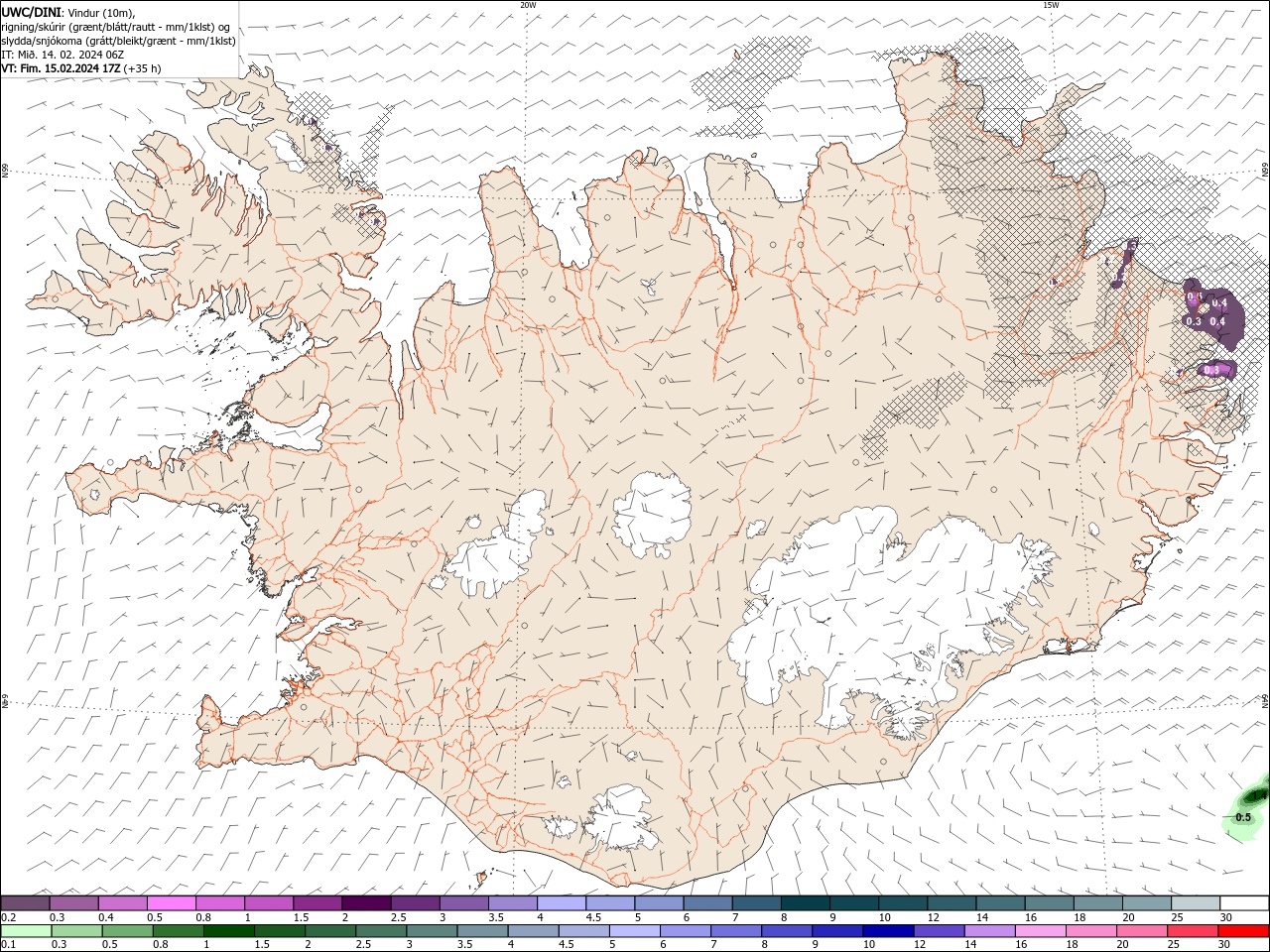Select the 0.3 light green swatch on the rain scale
This screenshot has height=952, width=1270.
point(76,931)
